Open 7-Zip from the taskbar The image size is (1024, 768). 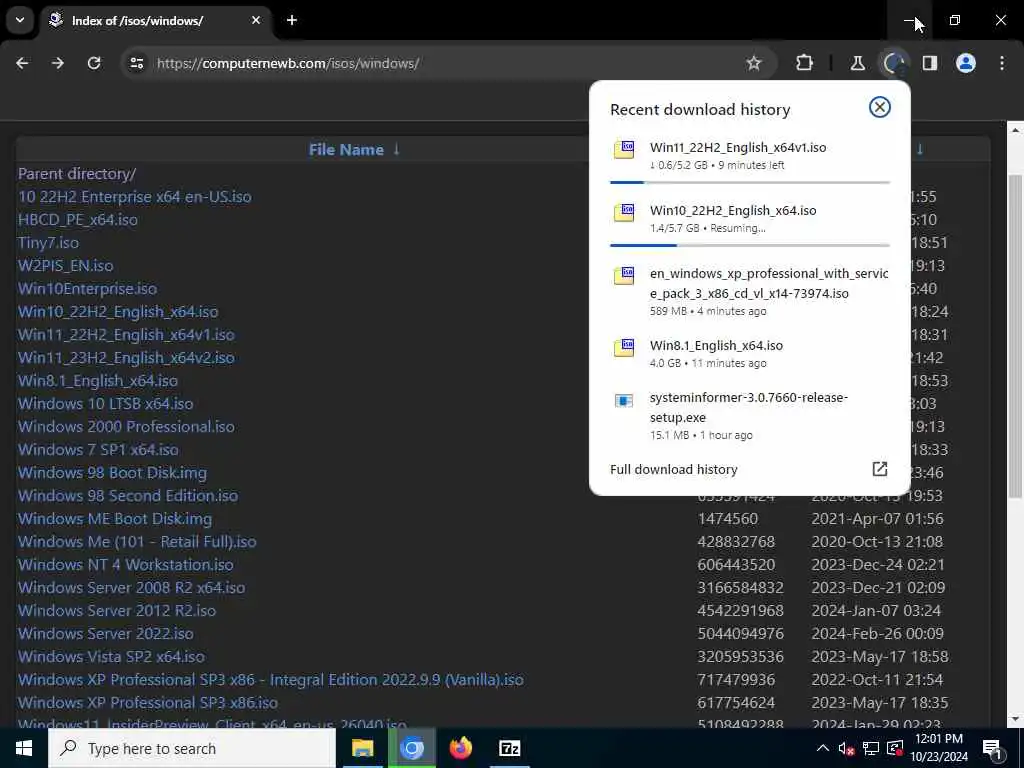click(509, 748)
